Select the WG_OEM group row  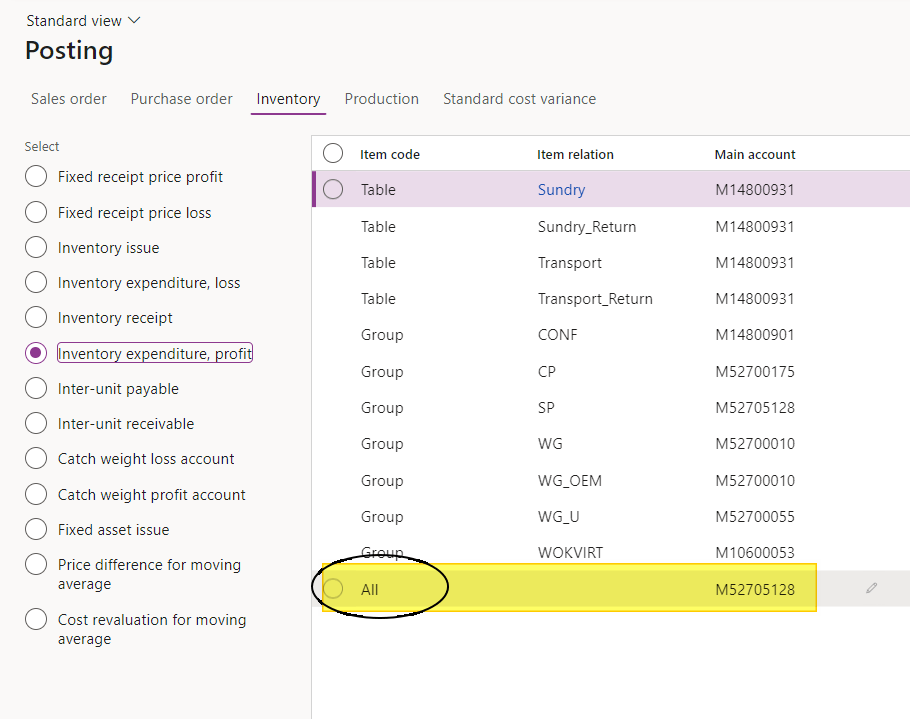pyautogui.click(x=570, y=481)
